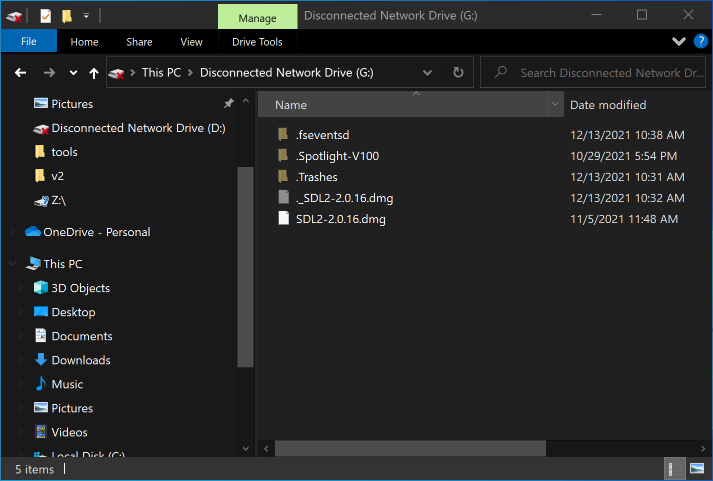The width and height of the screenshot is (713, 481).
Task: Open the File menu tab
Action: 28,42
